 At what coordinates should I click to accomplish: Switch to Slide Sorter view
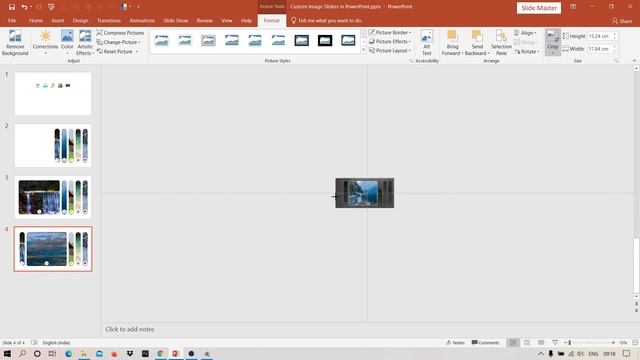(527, 343)
